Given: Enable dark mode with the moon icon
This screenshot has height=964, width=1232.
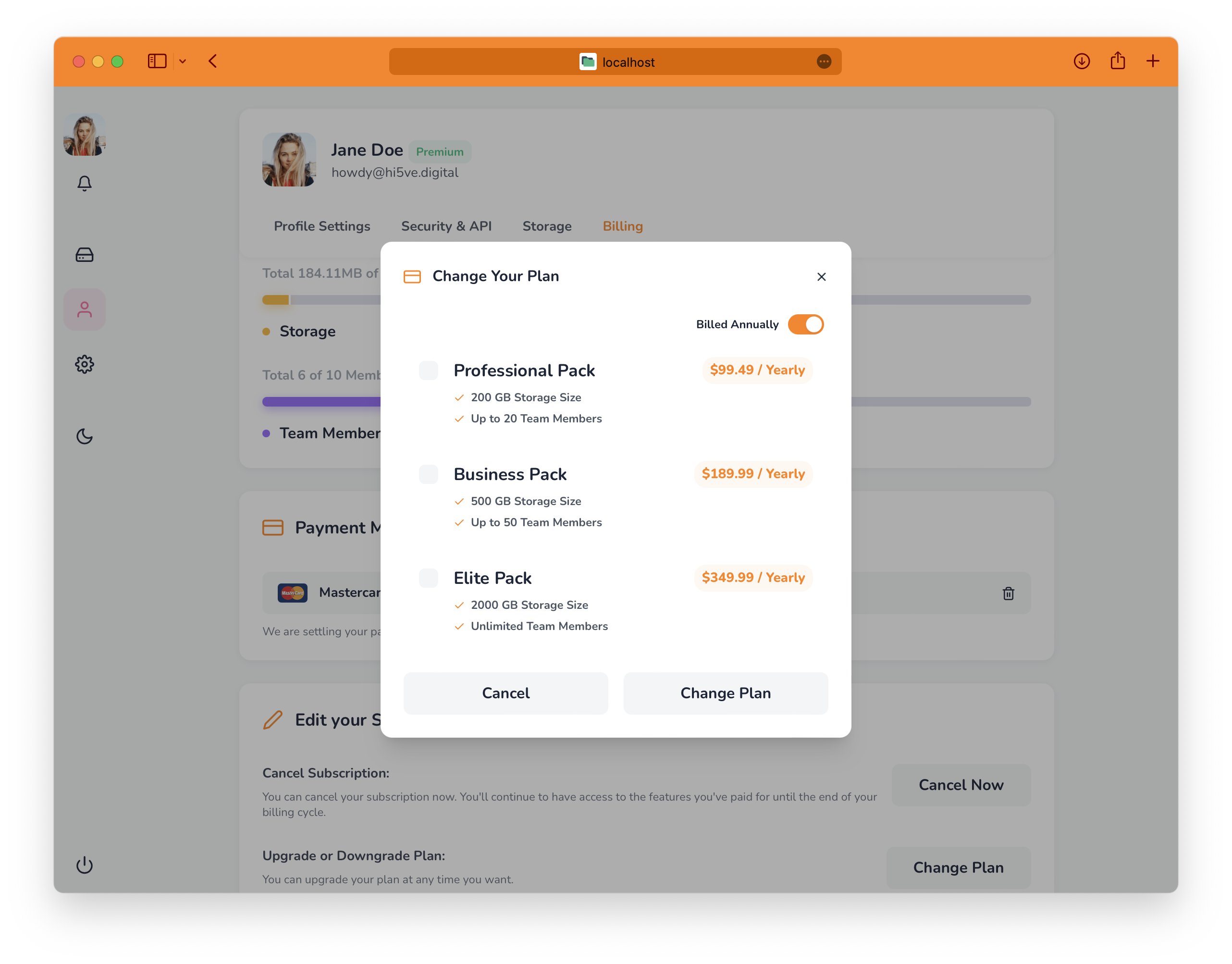Looking at the screenshot, I should [85, 436].
